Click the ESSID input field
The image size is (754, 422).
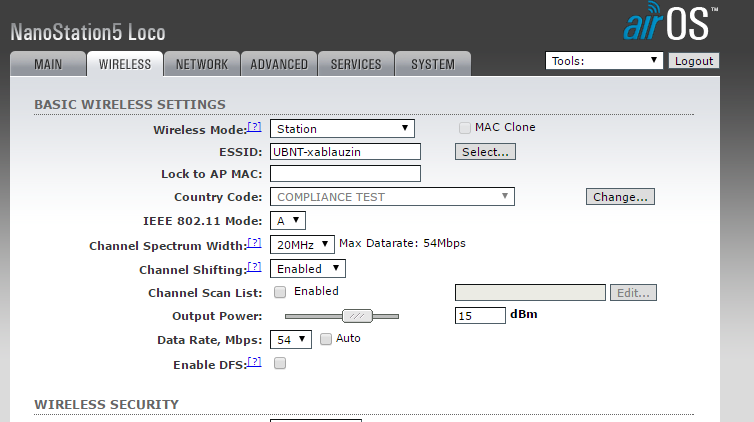coord(345,151)
